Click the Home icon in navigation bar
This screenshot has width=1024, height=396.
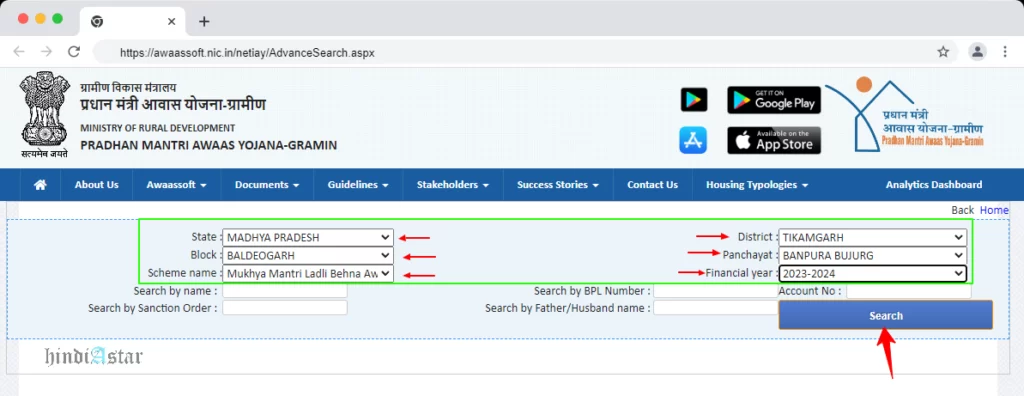tap(40, 185)
